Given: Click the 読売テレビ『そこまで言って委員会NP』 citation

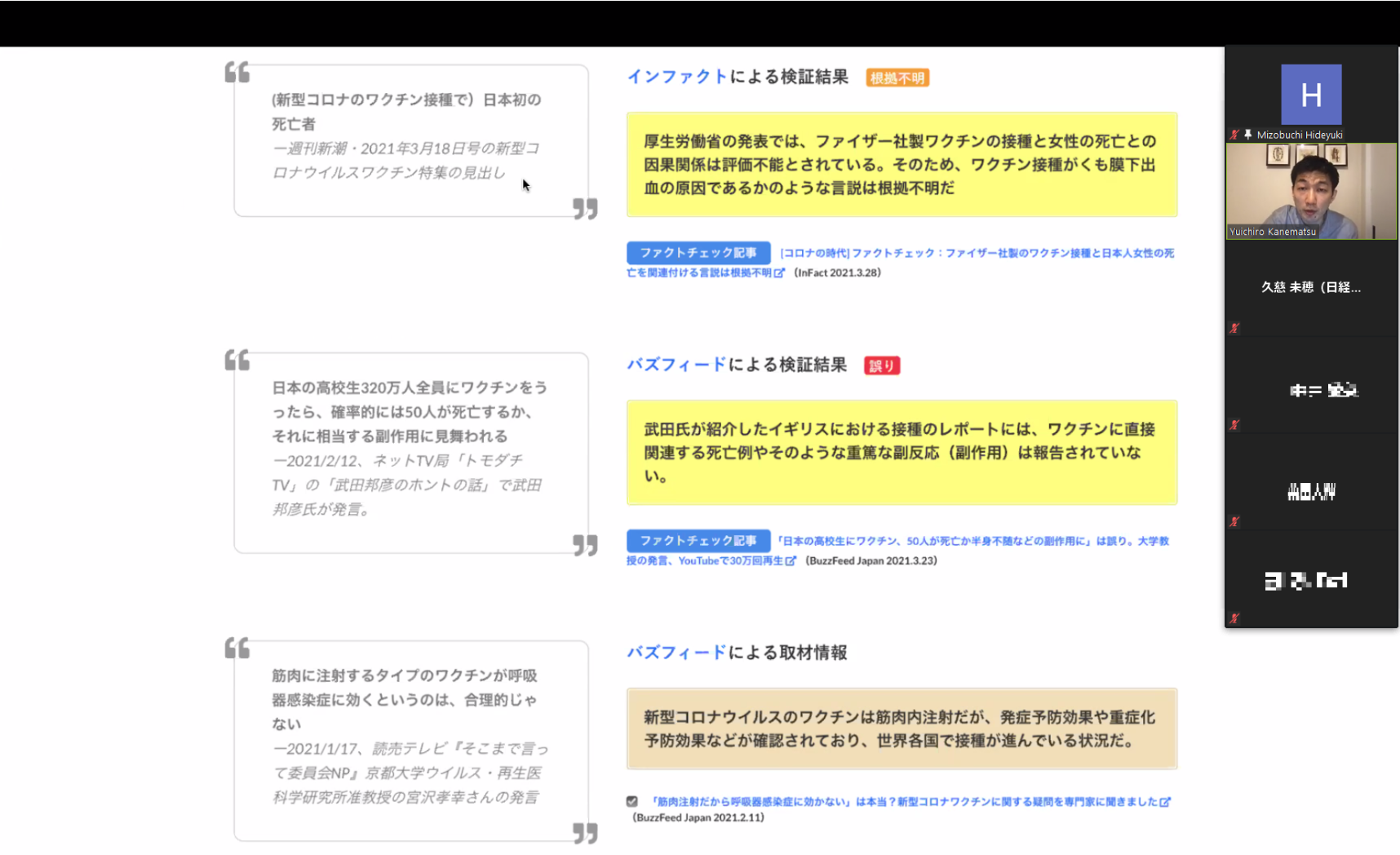Looking at the screenshot, I should click(x=410, y=773).
